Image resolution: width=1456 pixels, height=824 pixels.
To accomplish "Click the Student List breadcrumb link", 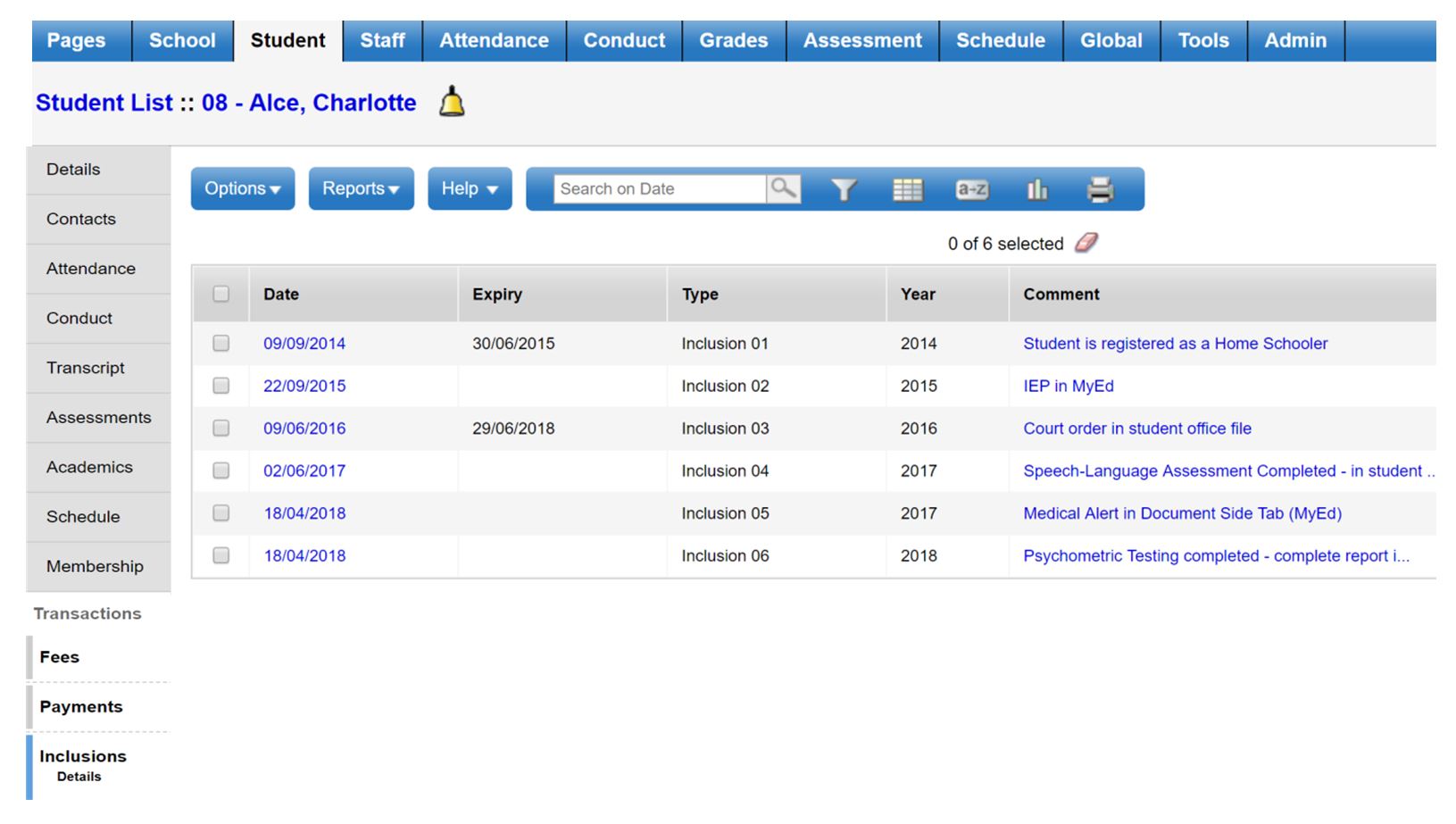I will coord(104,103).
